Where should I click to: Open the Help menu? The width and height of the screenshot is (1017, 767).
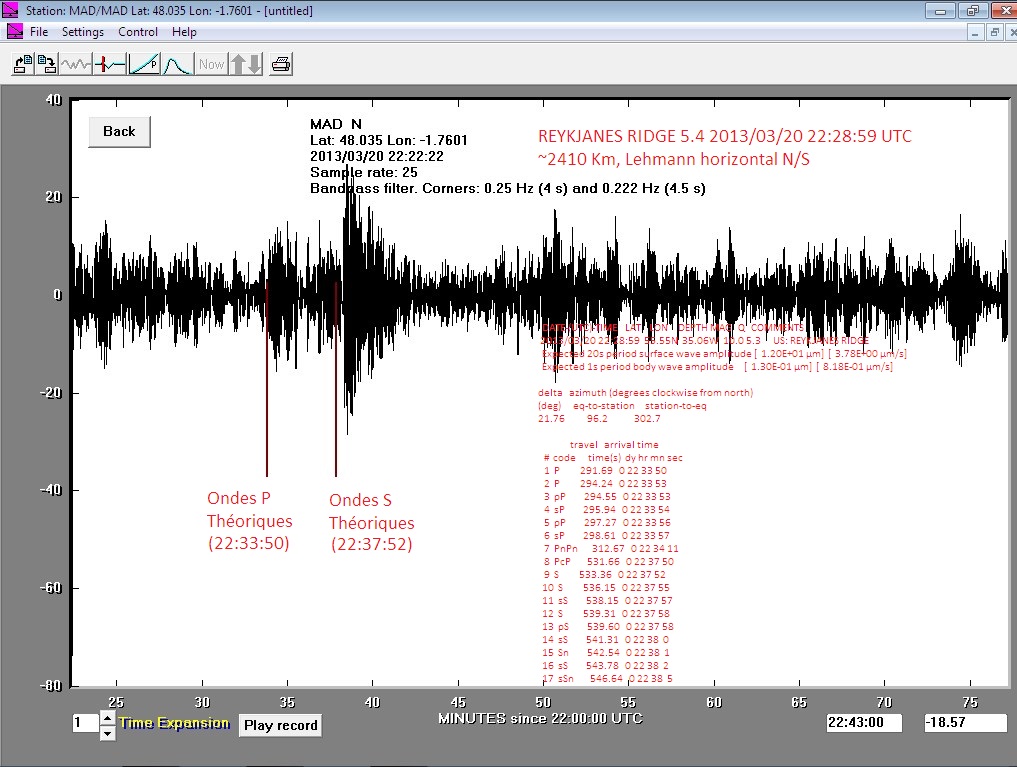(184, 32)
